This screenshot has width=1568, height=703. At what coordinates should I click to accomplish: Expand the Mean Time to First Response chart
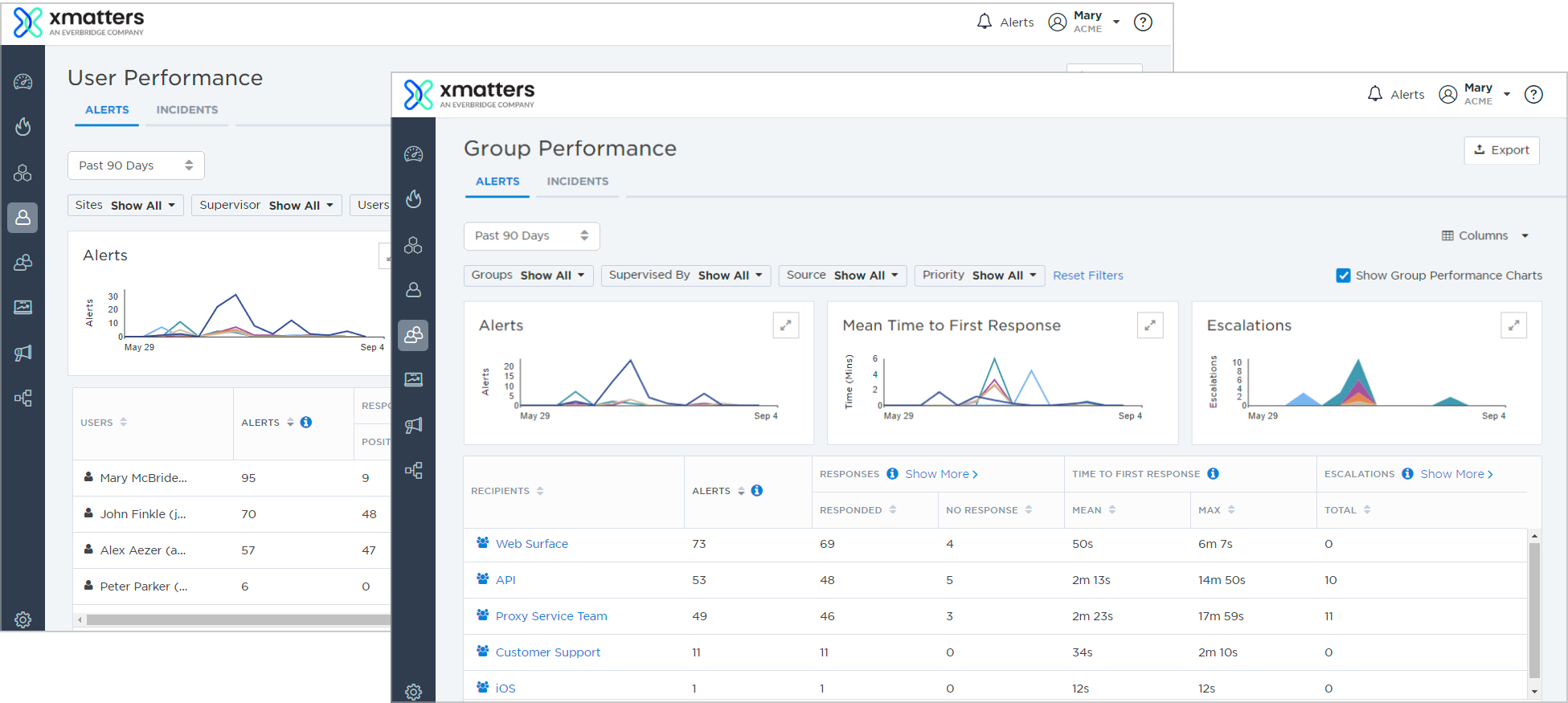pos(1150,325)
